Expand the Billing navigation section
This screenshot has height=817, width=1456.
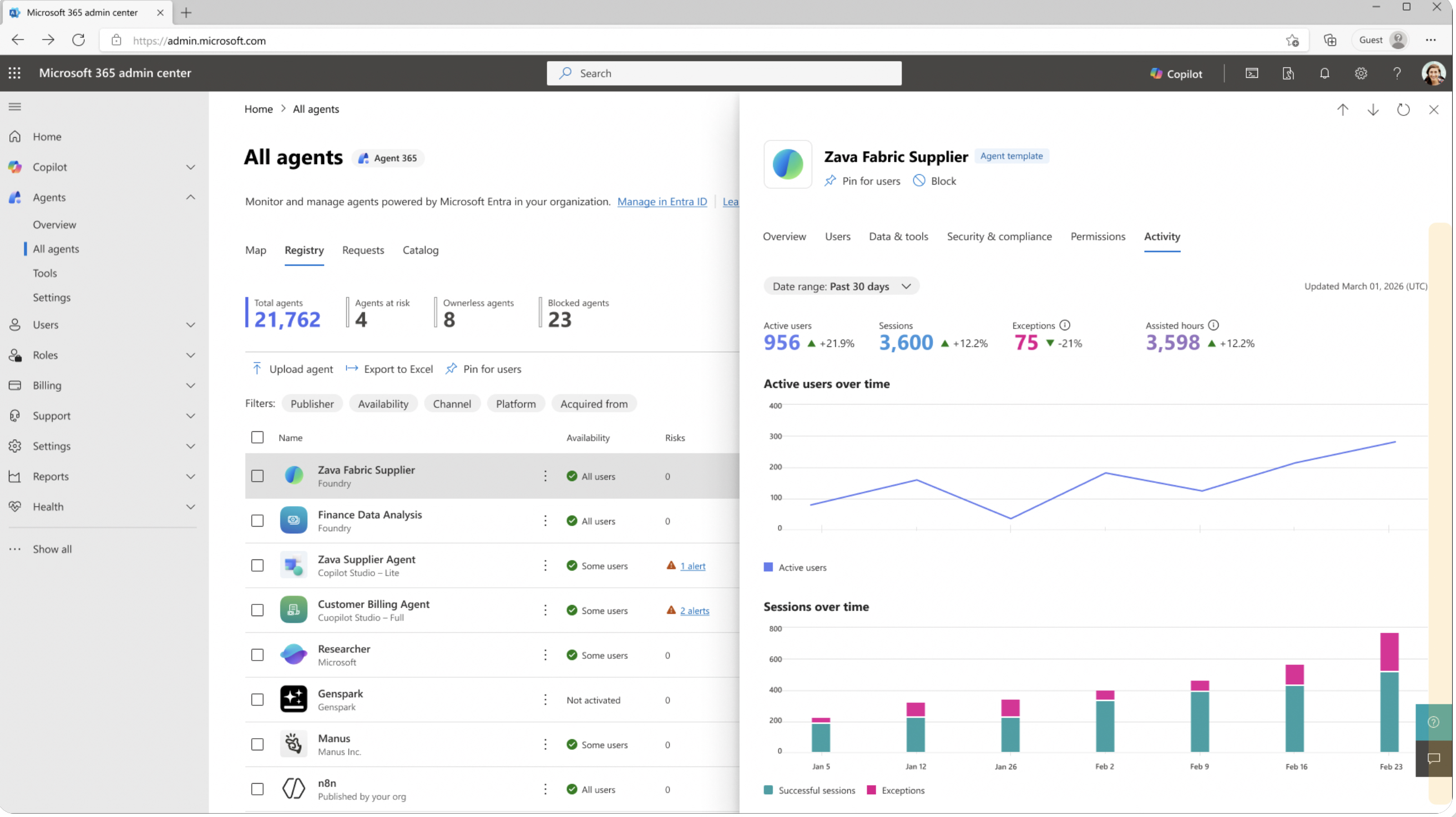coord(190,386)
